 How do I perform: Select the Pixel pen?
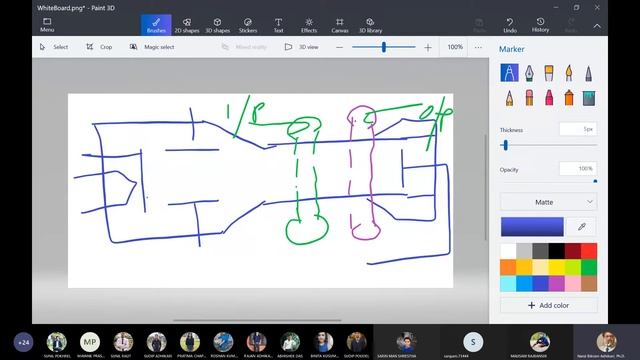coord(589,73)
